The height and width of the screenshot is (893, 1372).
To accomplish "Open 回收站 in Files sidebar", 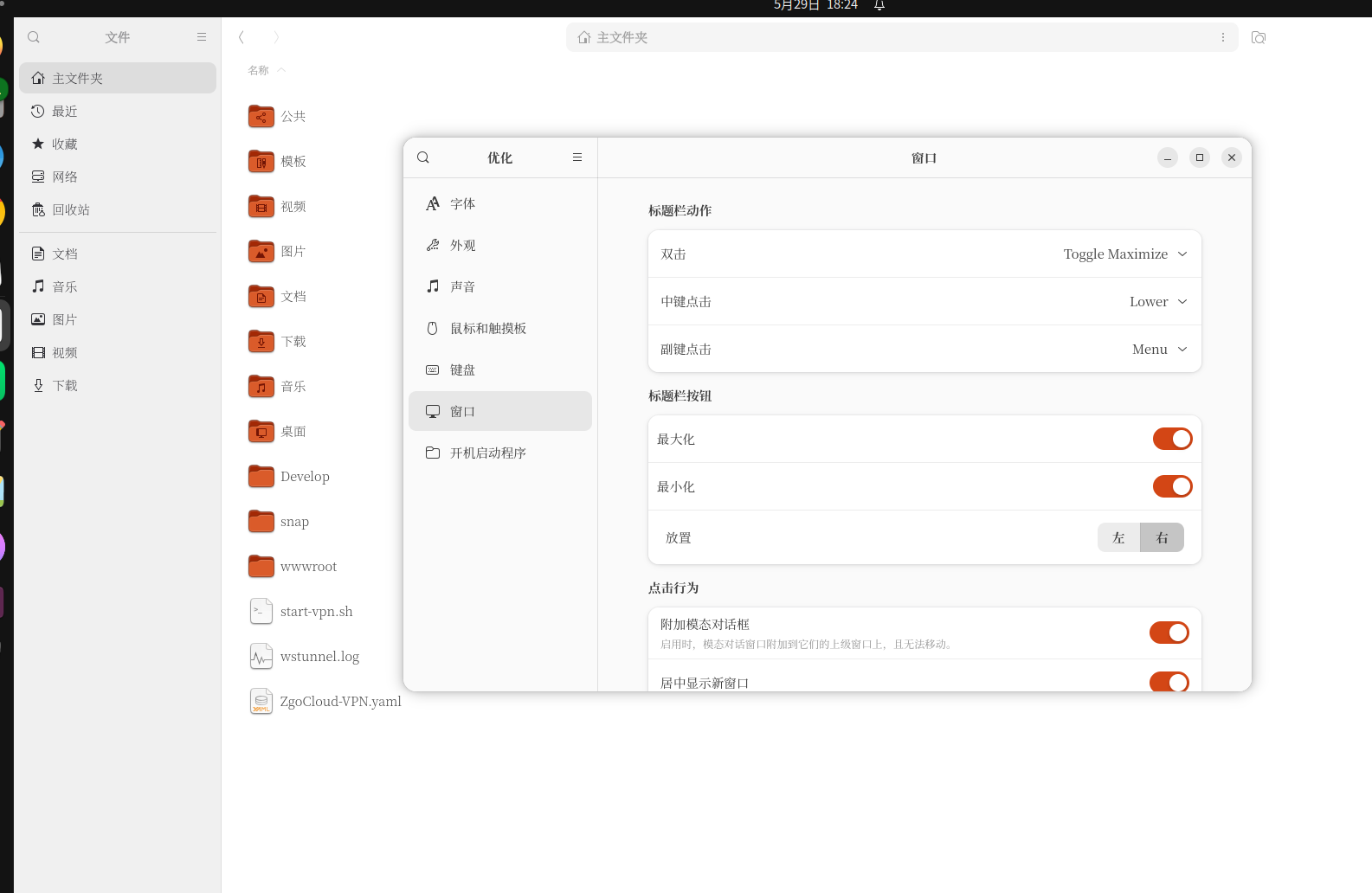I will pos(118,209).
